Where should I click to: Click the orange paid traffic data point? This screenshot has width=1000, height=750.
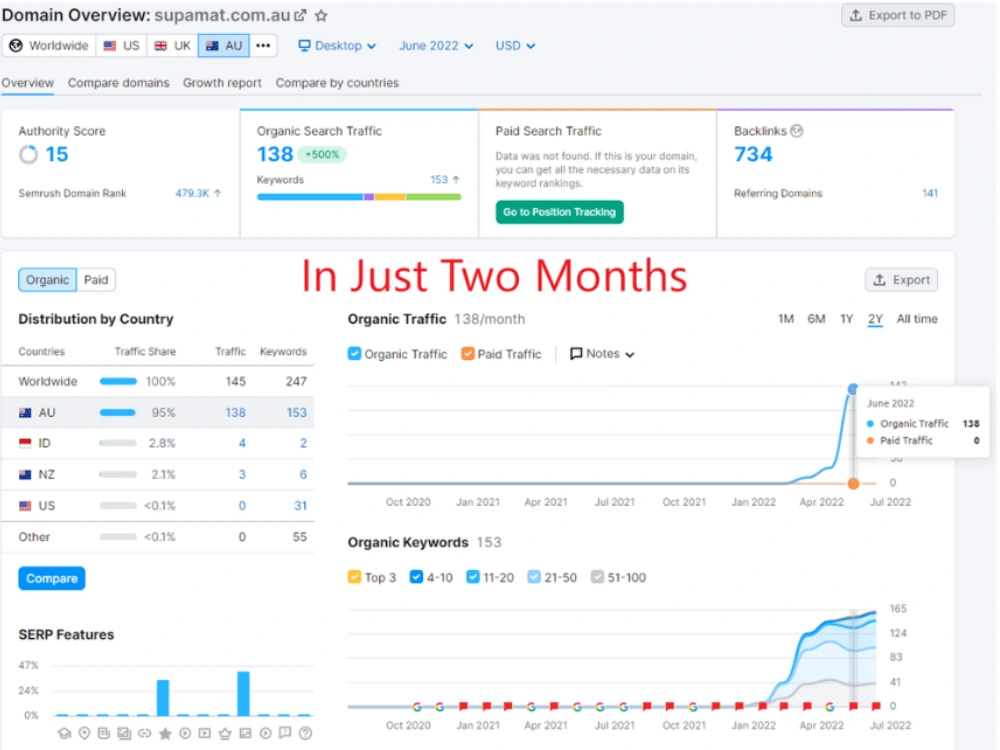[x=853, y=483]
